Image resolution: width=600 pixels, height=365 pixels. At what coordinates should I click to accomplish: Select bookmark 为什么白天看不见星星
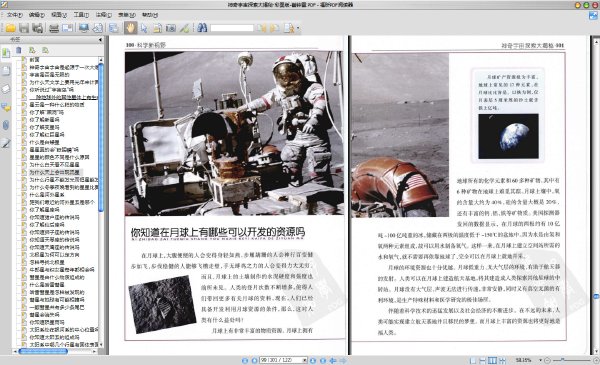click(54, 165)
